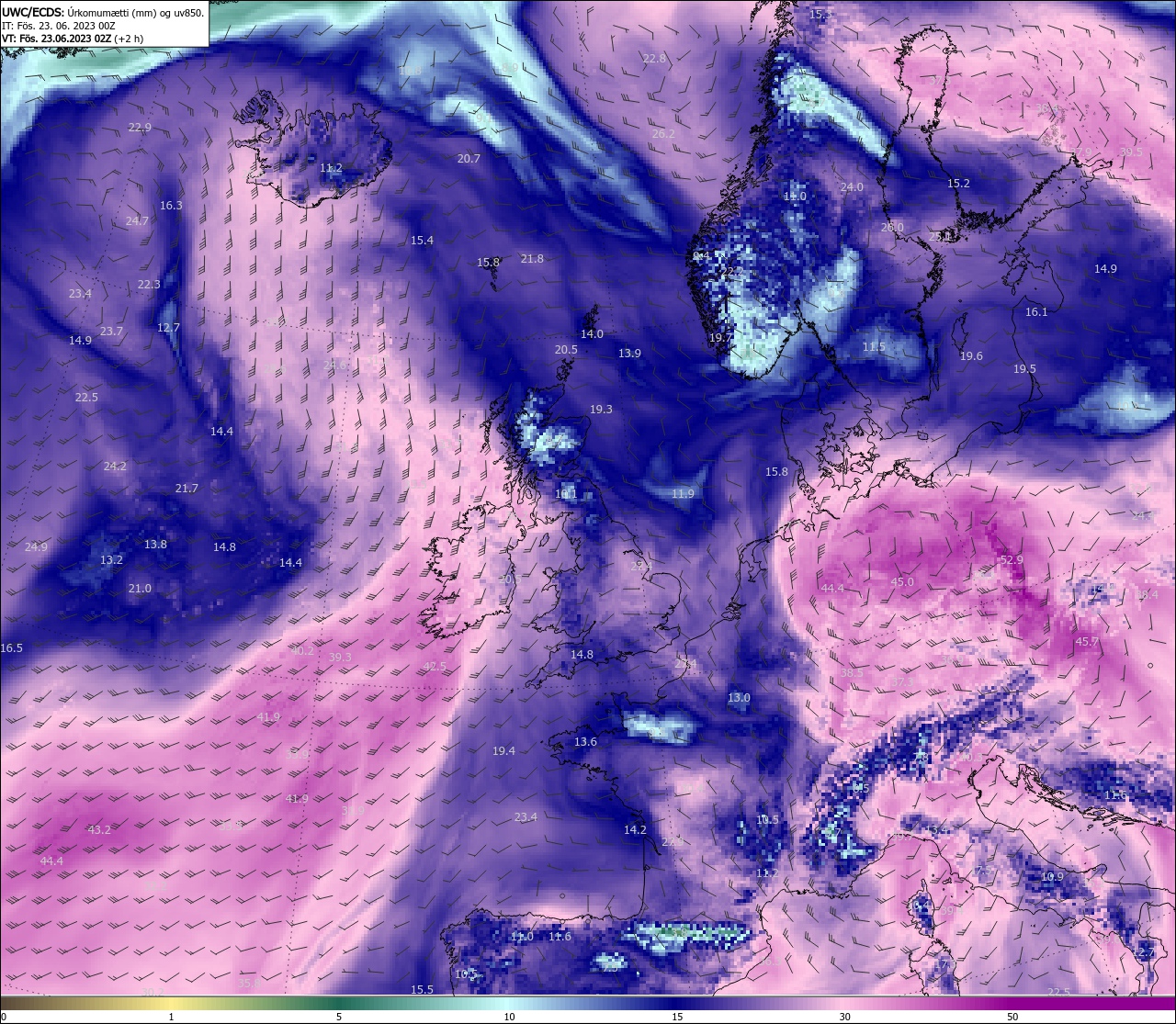This screenshot has height=1024, width=1176.
Task: Click the 24.7 value label
Action: 137,221
